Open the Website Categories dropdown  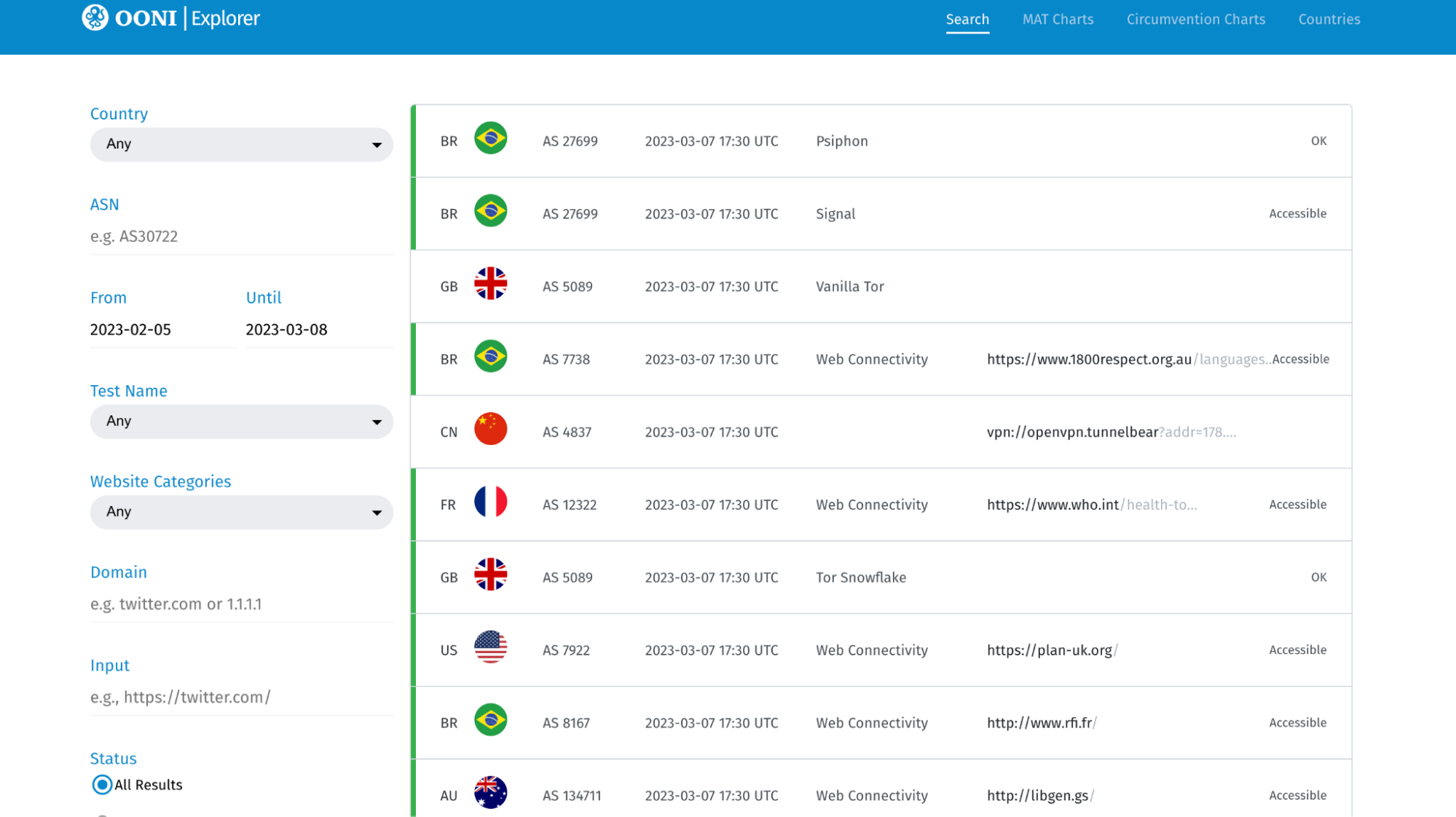[241, 512]
